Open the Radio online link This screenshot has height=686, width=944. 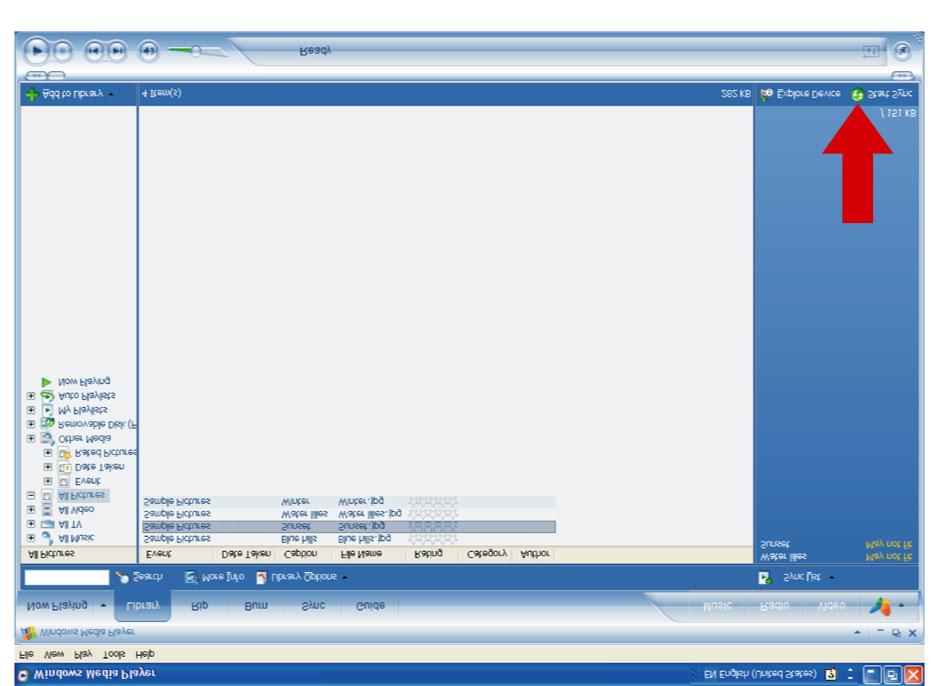click(775, 605)
